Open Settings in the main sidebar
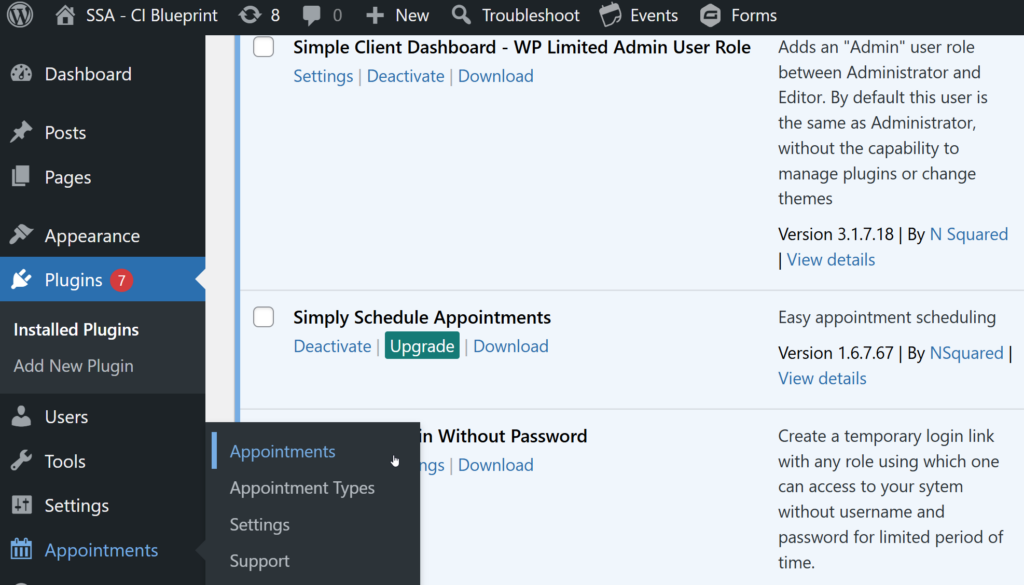The width and height of the screenshot is (1024, 585). point(76,506)
